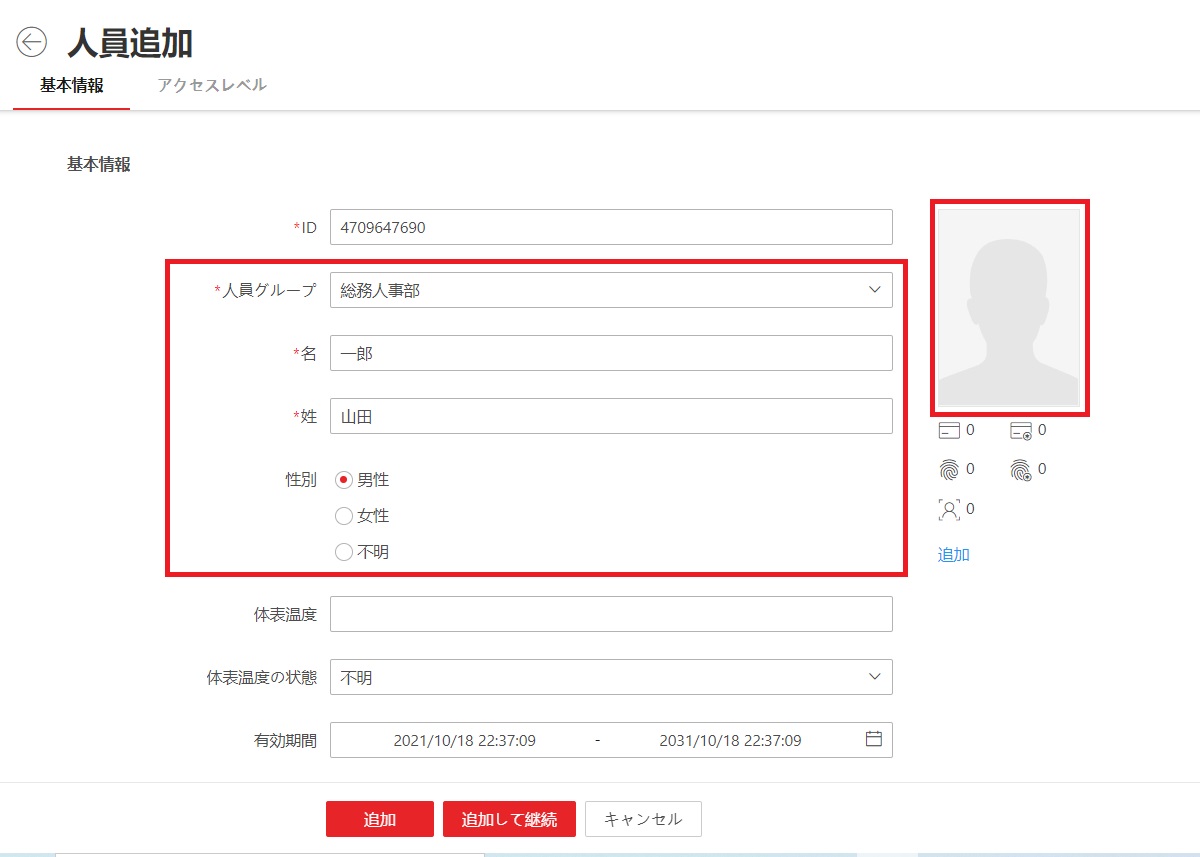Click the plain fingerprint count icon
Image resolution: width=1200 pixels, height=857 pixels.
click(949, 469)
